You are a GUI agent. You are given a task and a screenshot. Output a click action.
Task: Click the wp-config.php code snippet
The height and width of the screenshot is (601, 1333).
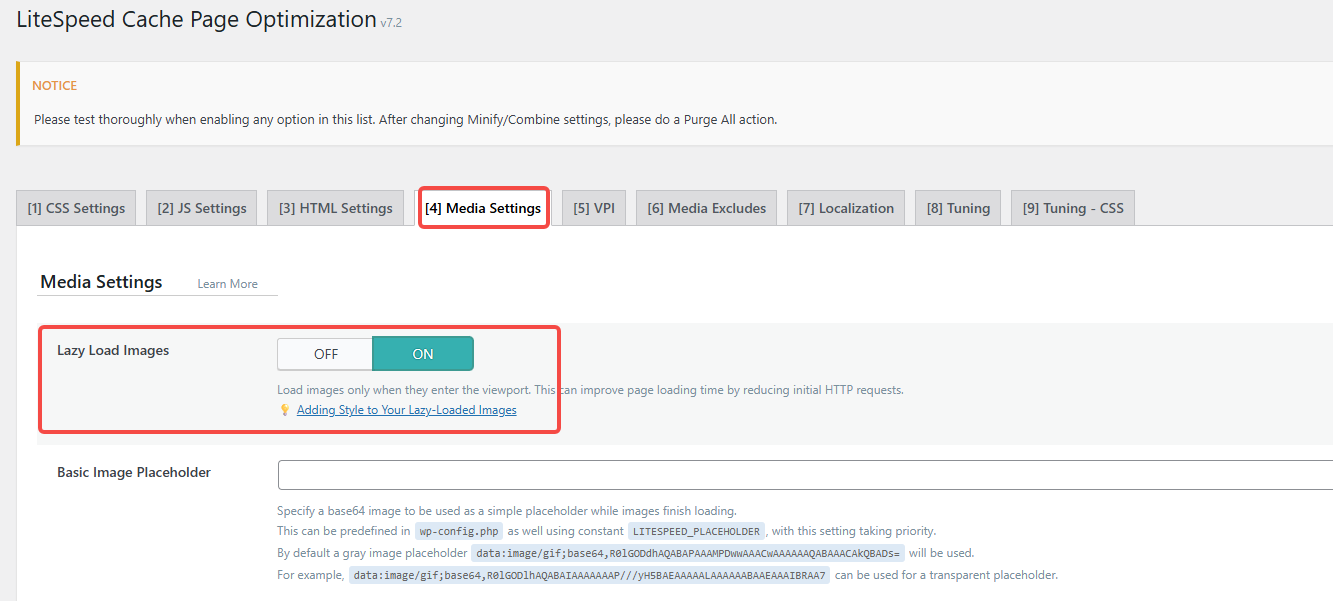(458, 530)
